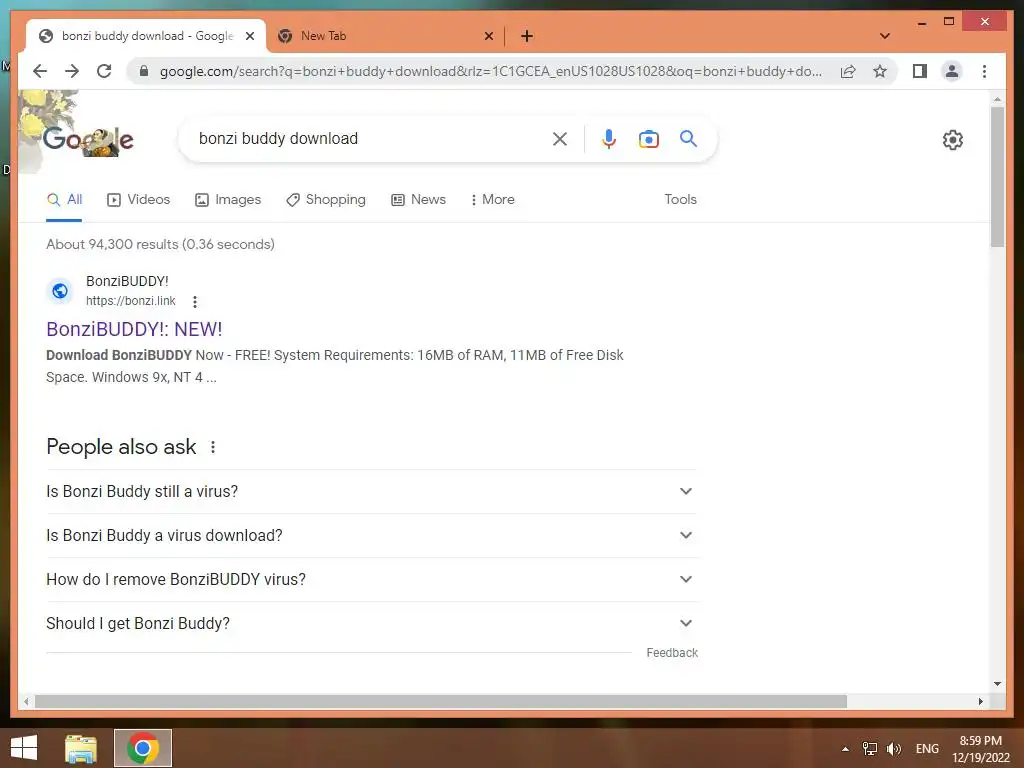
Task: Switch to Shopping results
Action: point(326,199)
